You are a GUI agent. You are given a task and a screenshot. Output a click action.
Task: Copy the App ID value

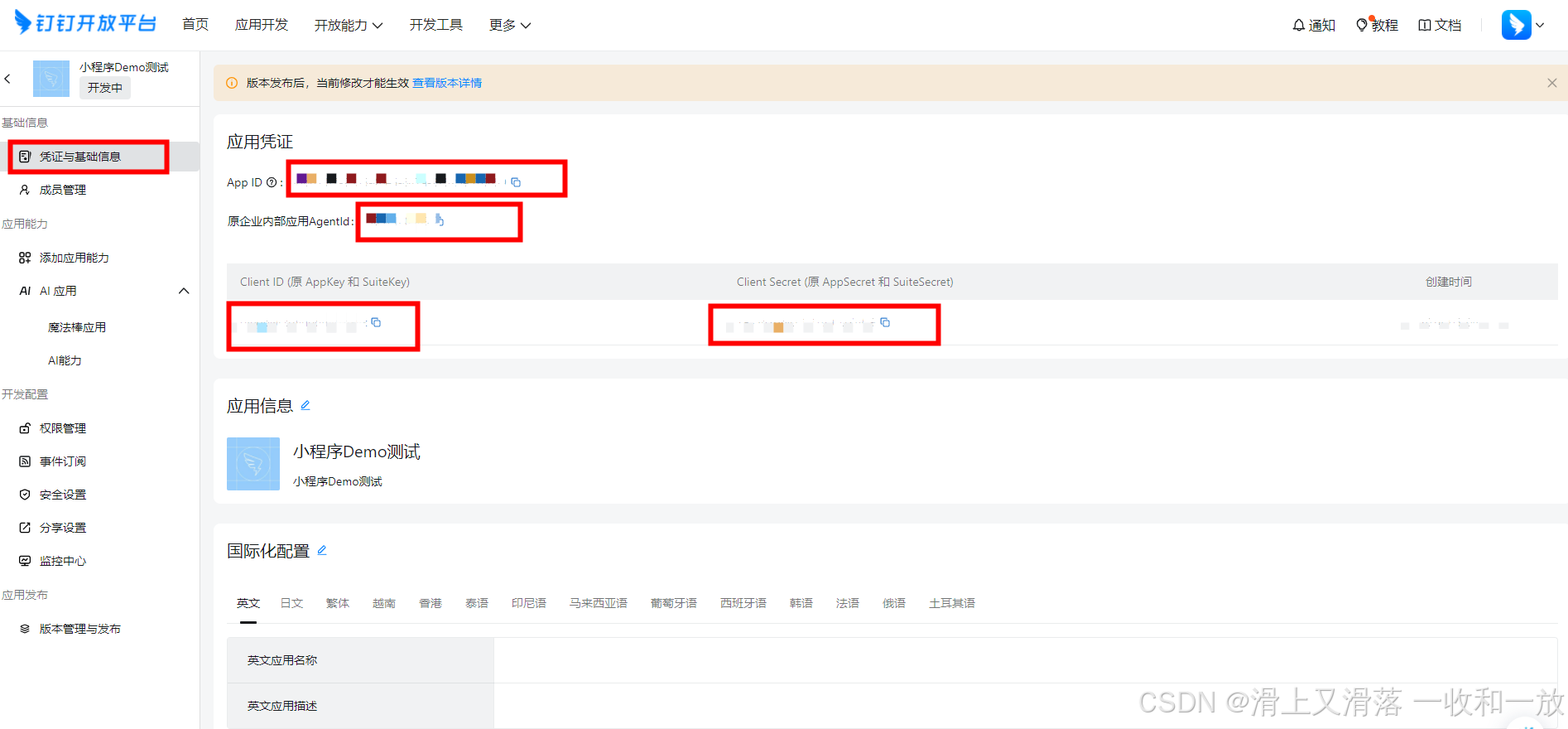pos(516,181)
